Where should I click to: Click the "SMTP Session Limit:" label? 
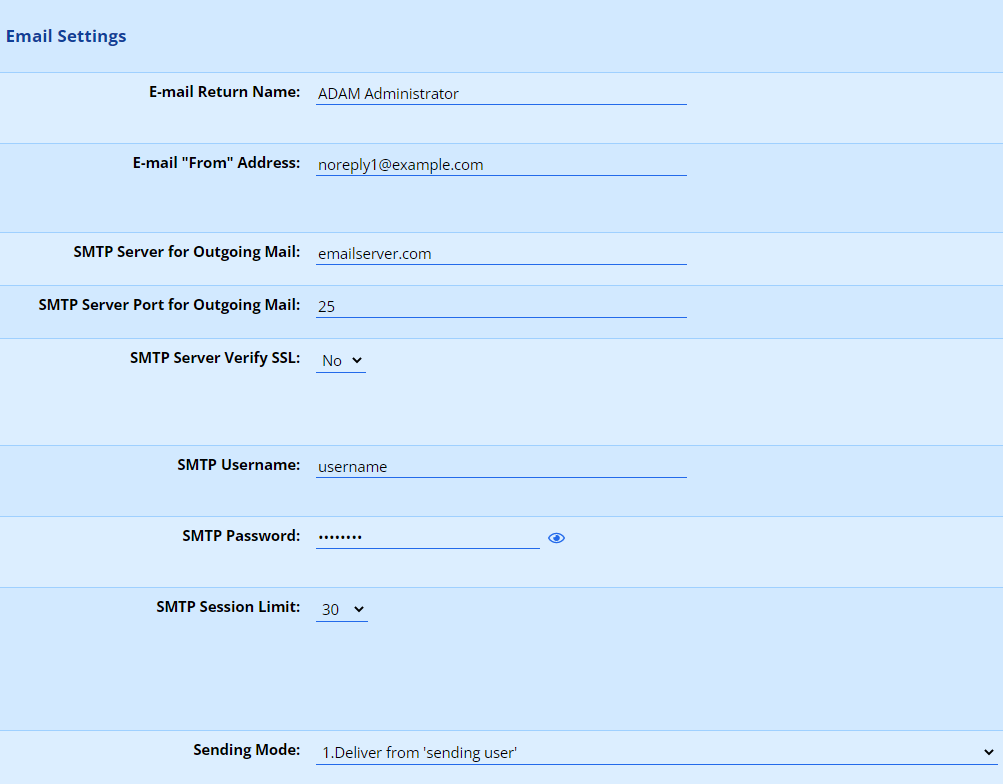(228, 607)
